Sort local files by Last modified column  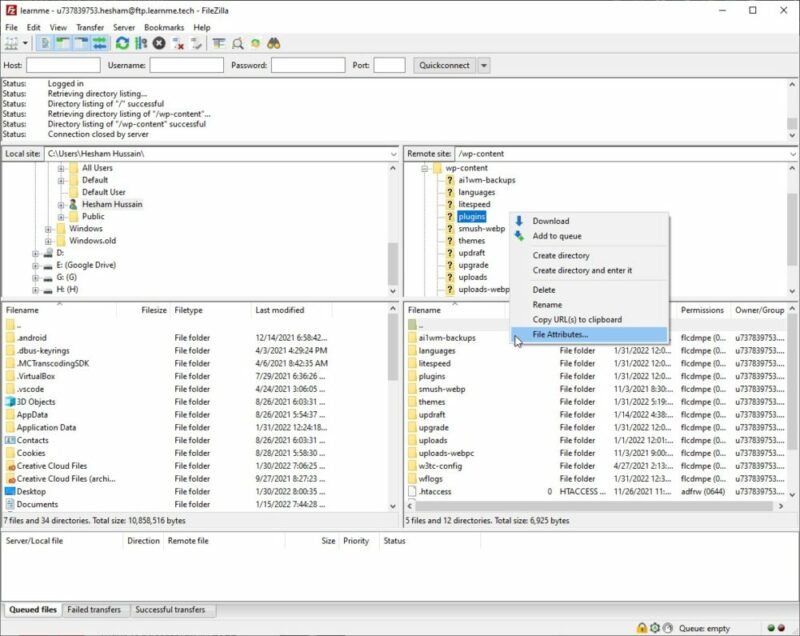click(291, 310)
